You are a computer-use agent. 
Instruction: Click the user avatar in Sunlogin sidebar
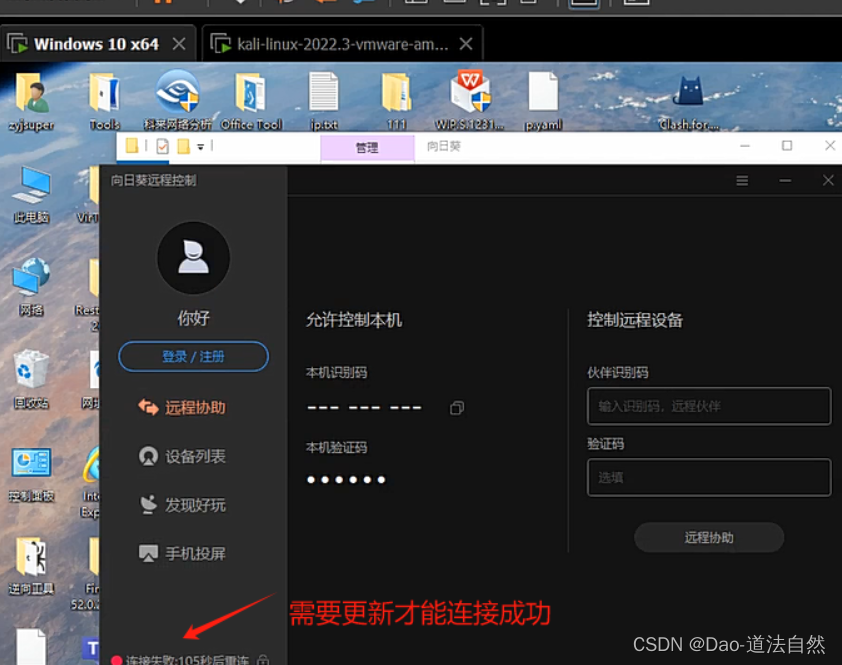click(193, 258)
